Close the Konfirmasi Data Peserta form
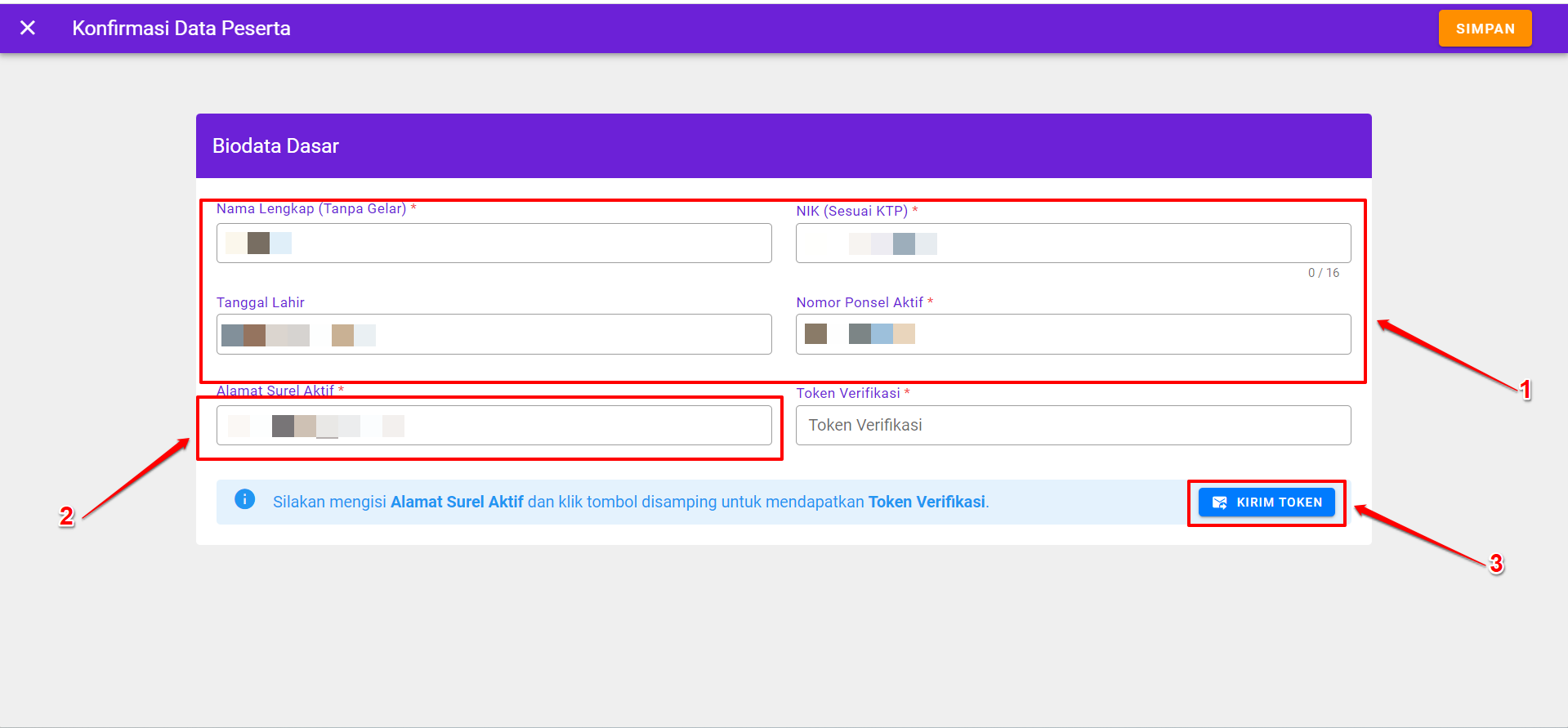Screen dimensions: 1568x728 [x=28, y=28]
